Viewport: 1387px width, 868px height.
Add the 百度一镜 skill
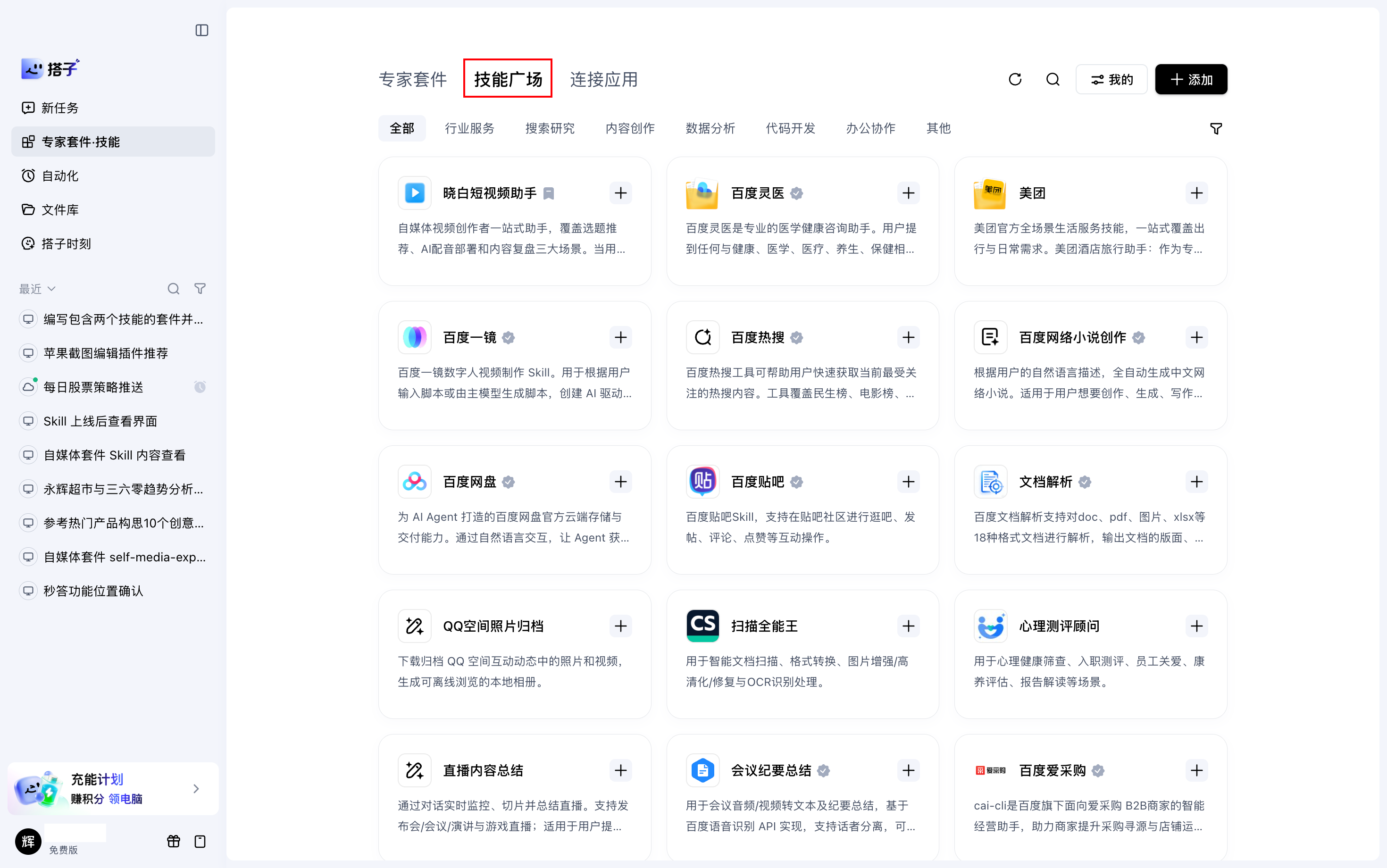620,338
